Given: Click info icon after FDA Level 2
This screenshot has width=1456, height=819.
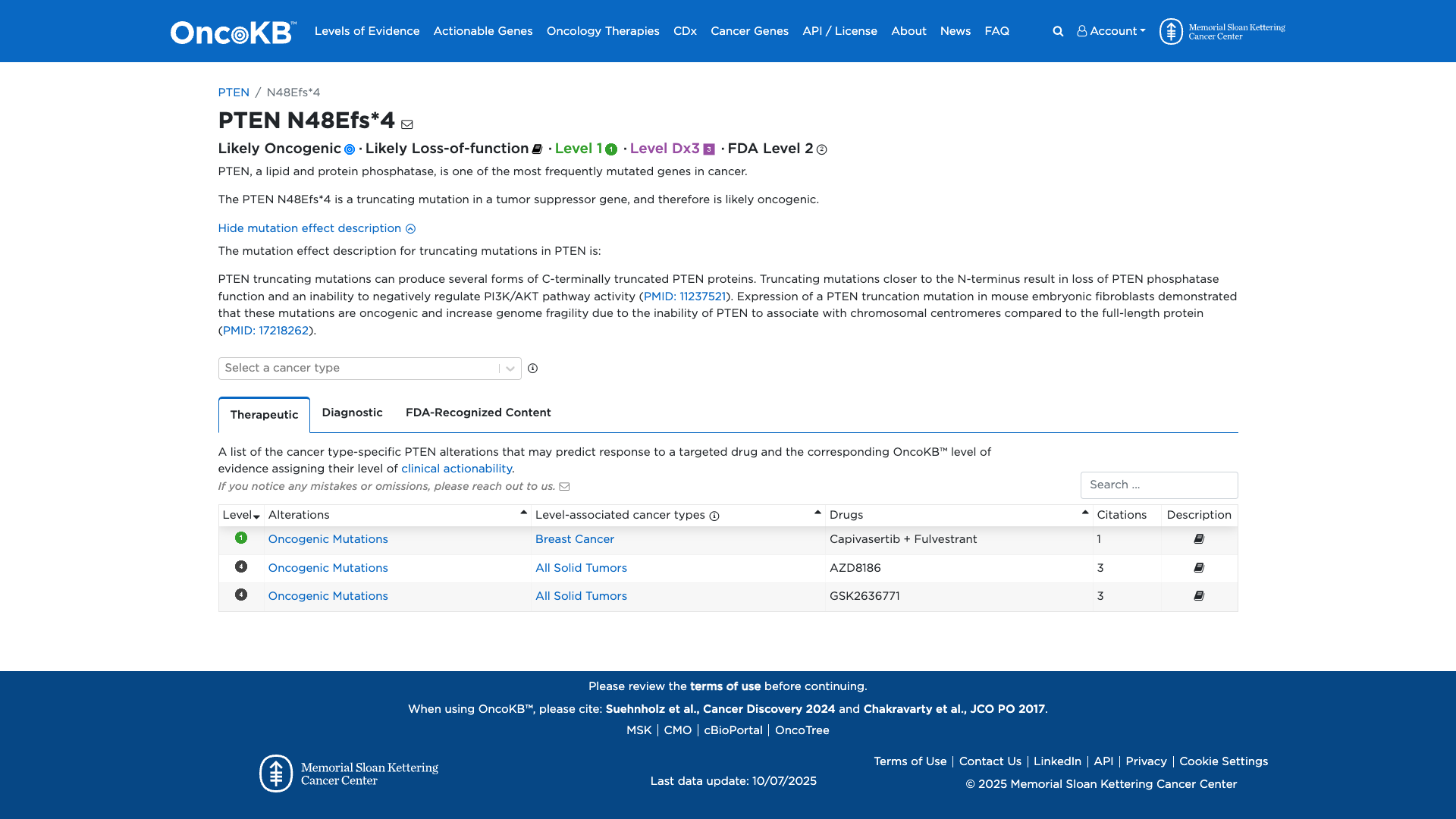Looking at the screenshot, I should click(822, 149).
